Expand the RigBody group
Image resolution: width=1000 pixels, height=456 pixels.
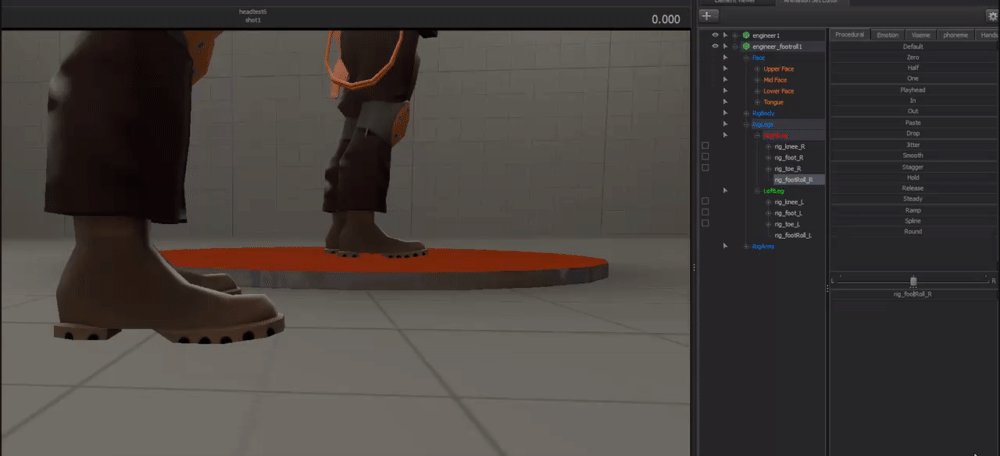746,114
